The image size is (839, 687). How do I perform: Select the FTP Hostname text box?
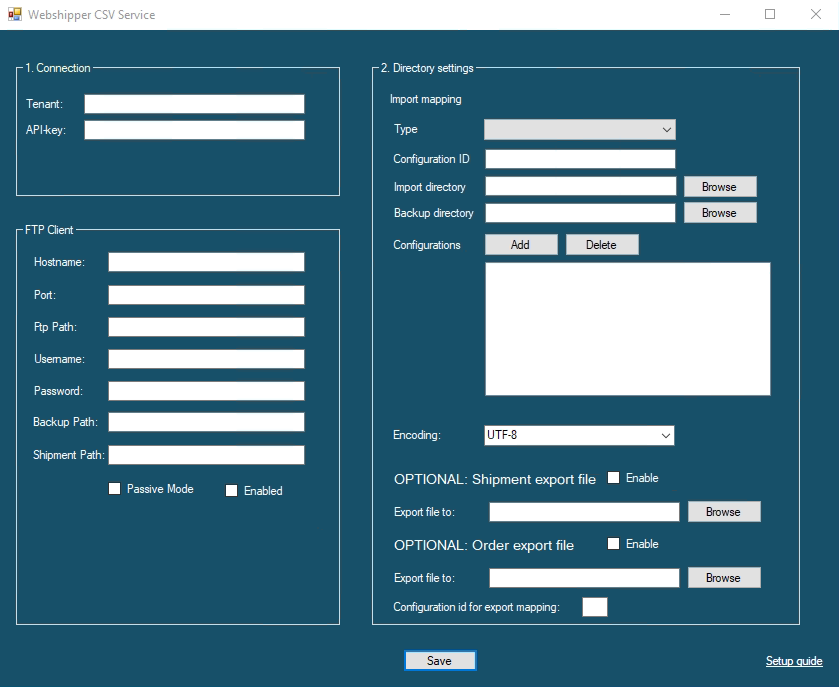(x=206, y=262)
